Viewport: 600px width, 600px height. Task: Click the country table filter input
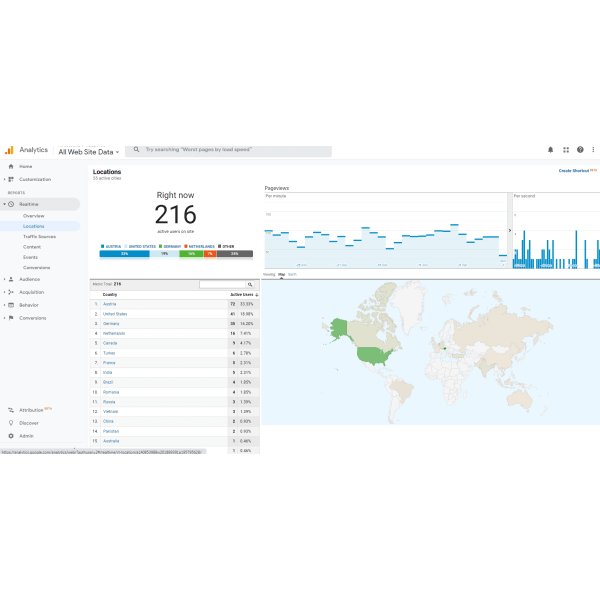[x=222, y=284]
